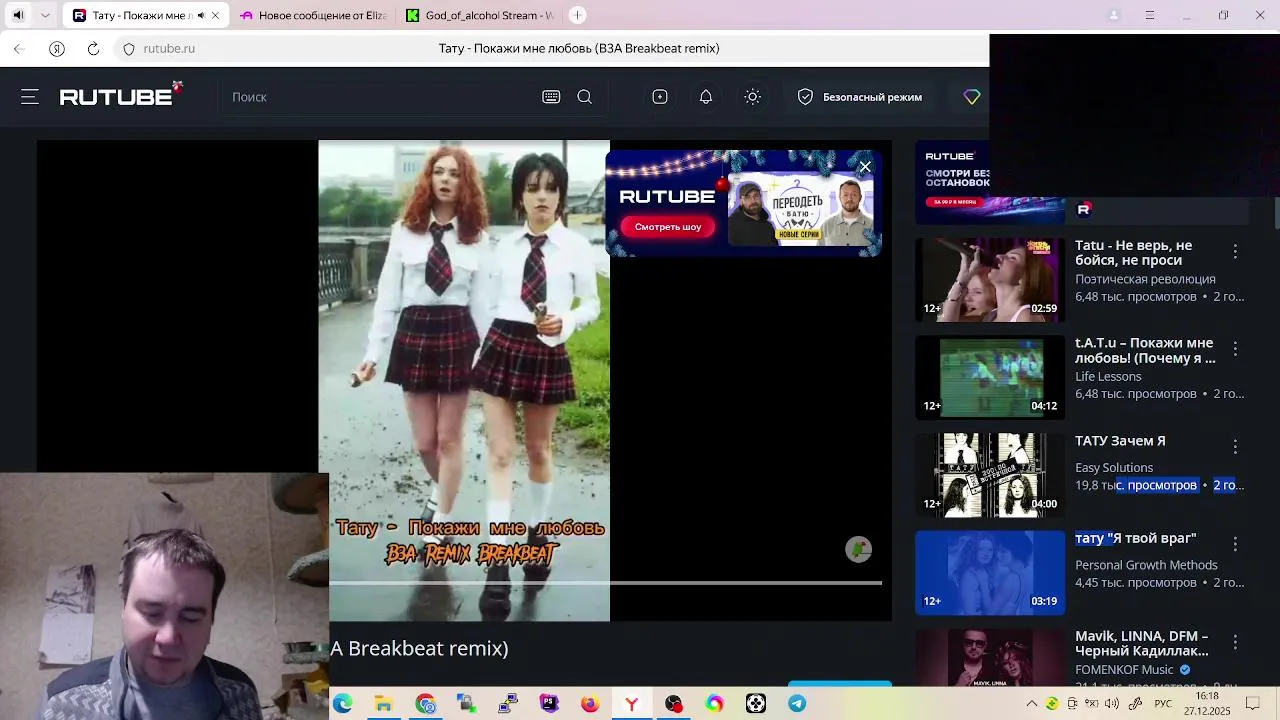1280x720 pixels.
Task: Click the tab bar sound indicator icon
Action: coord(17,15)
